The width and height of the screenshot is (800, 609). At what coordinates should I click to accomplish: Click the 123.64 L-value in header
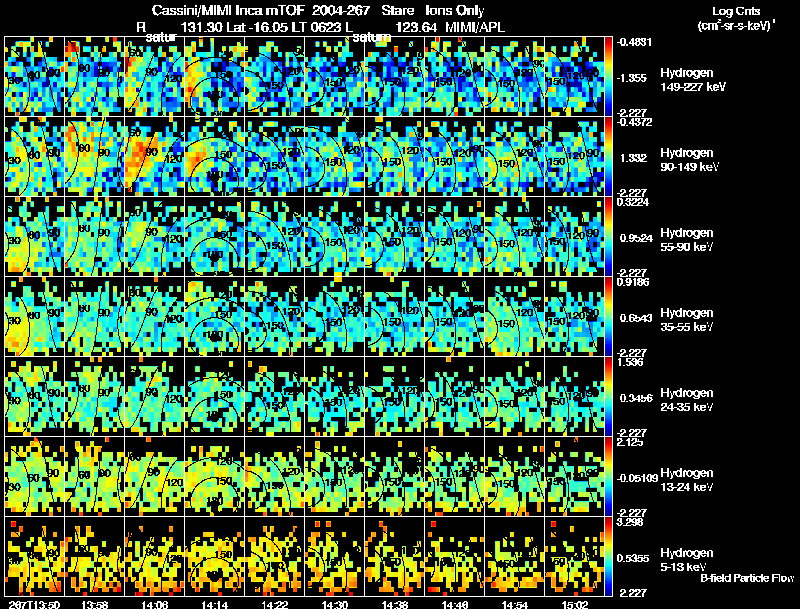416,27
